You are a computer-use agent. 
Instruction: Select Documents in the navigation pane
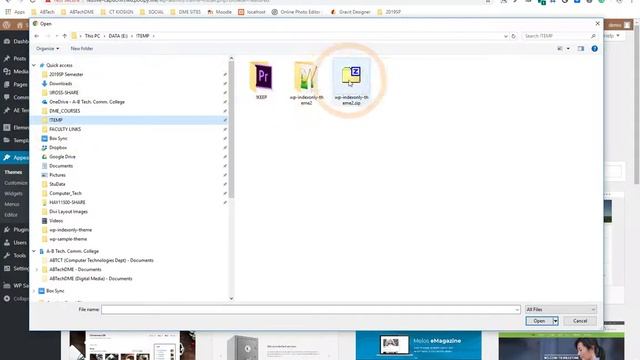pyautogui.click(x=61, y=166)
